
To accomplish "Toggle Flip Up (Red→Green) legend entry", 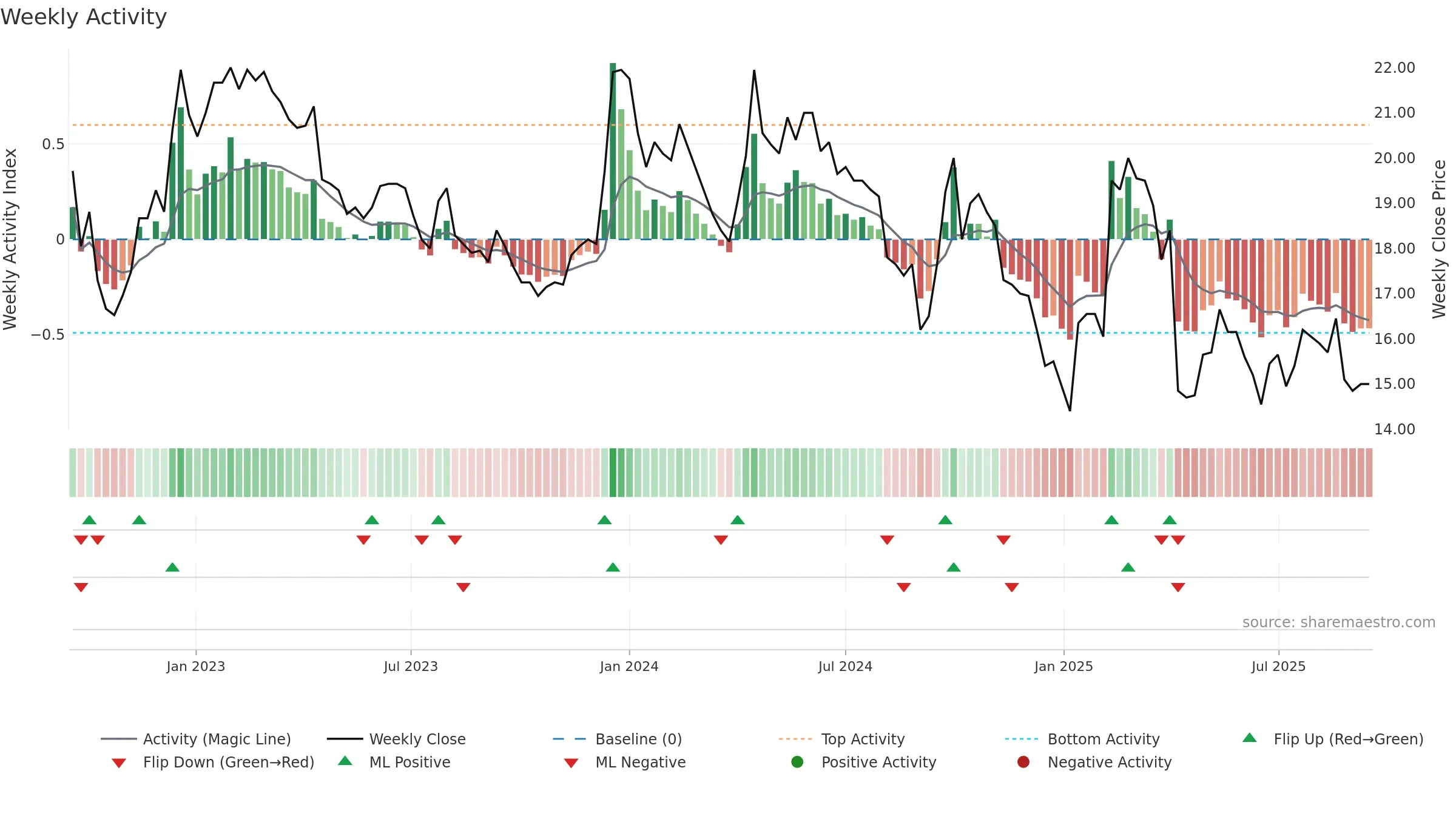I will coord(1333,739).
